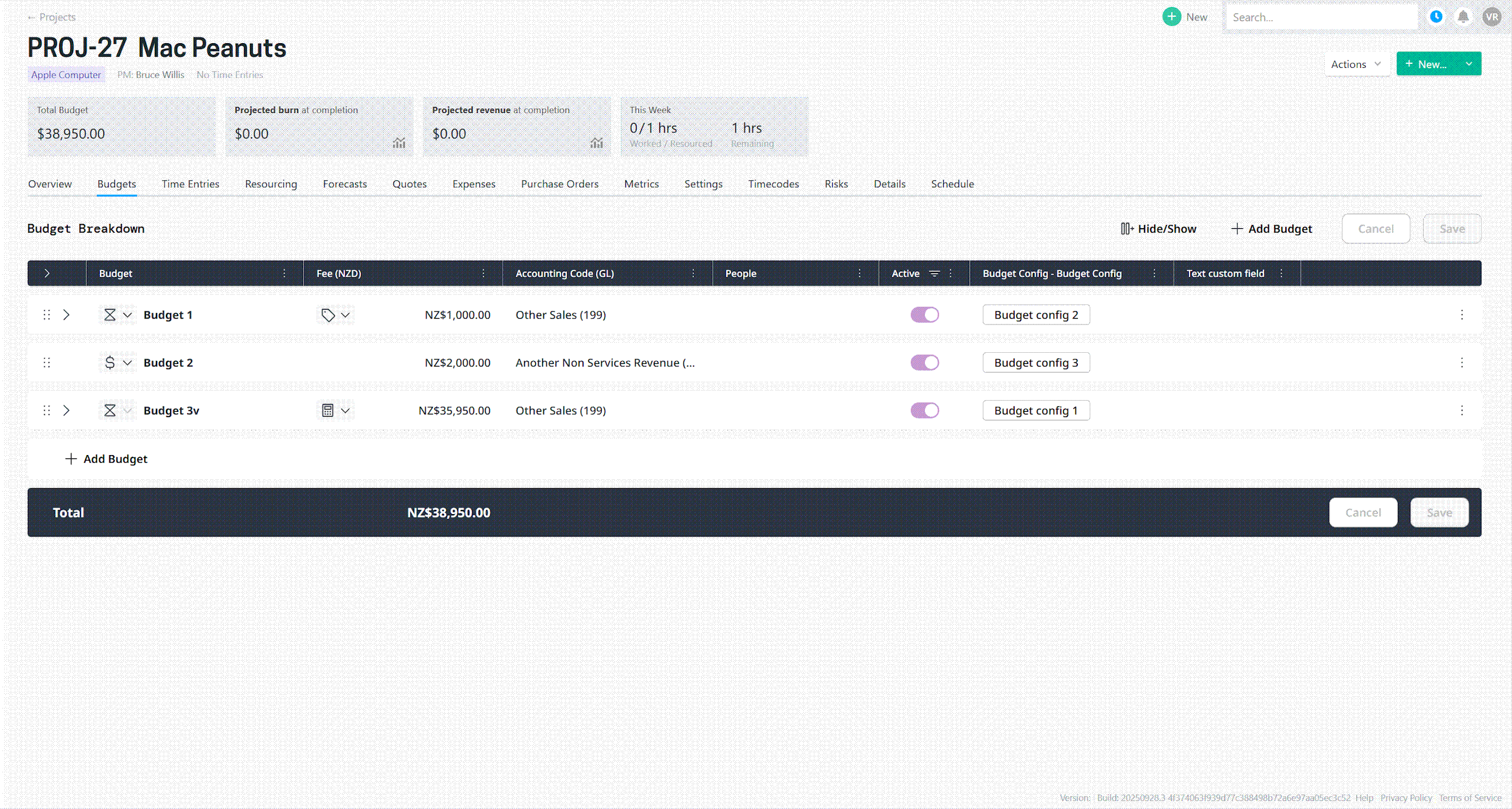Image resolution: width=1512 pixels, height=809 pixels.
Task: Disable Active switch for Budget 2
Action: coord(924,363)
